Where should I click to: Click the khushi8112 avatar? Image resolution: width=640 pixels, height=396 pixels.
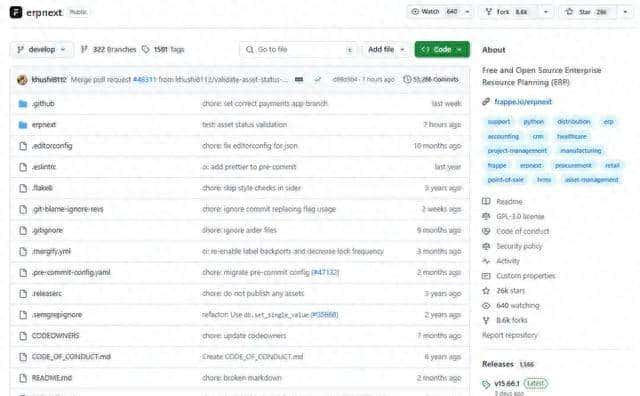[x=22, y=80]
